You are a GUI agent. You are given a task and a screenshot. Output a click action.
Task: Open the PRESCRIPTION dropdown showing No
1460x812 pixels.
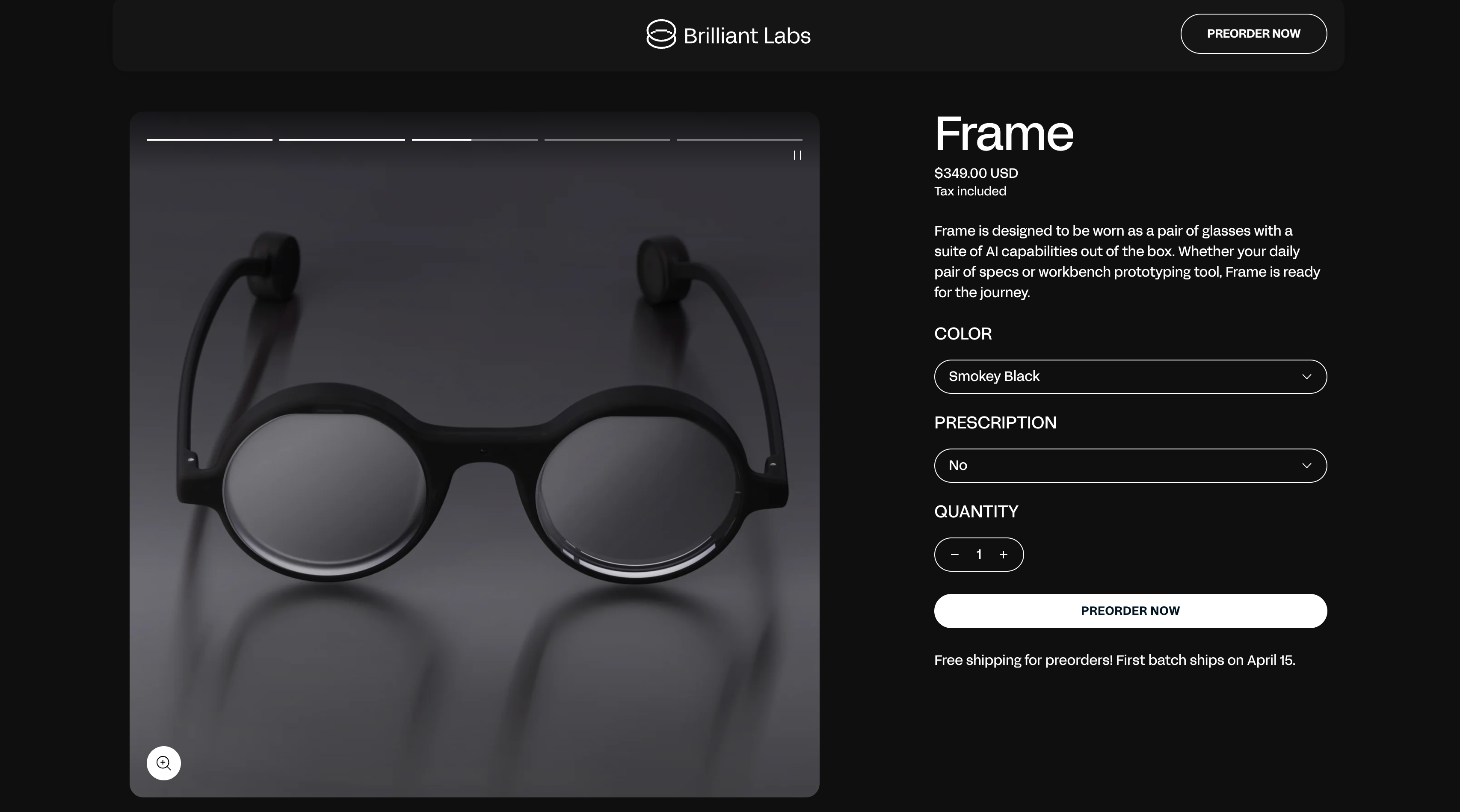click(1130, 465)
